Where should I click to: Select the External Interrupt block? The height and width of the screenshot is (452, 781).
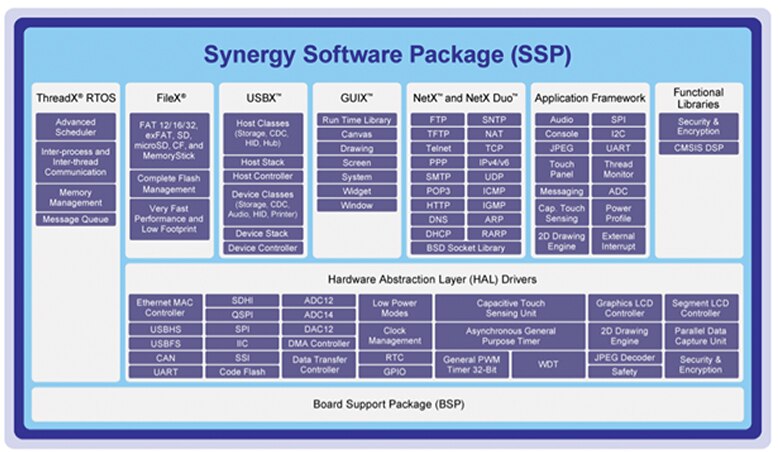618,241
